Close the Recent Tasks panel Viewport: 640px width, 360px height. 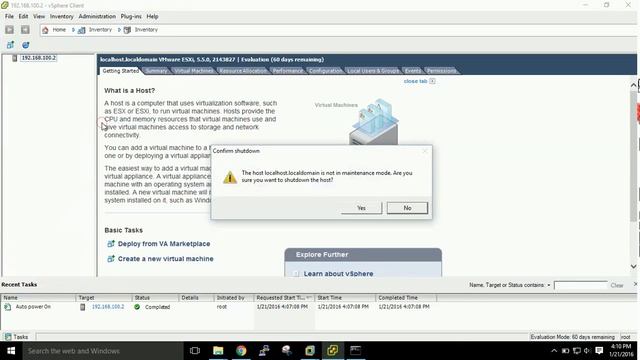coord(635,284)
